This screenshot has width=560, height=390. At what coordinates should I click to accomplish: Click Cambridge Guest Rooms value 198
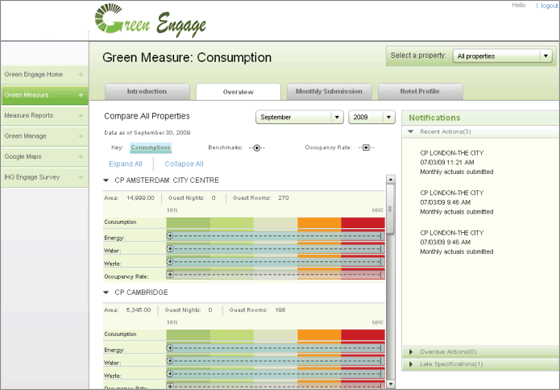click(x=280, y=310)
